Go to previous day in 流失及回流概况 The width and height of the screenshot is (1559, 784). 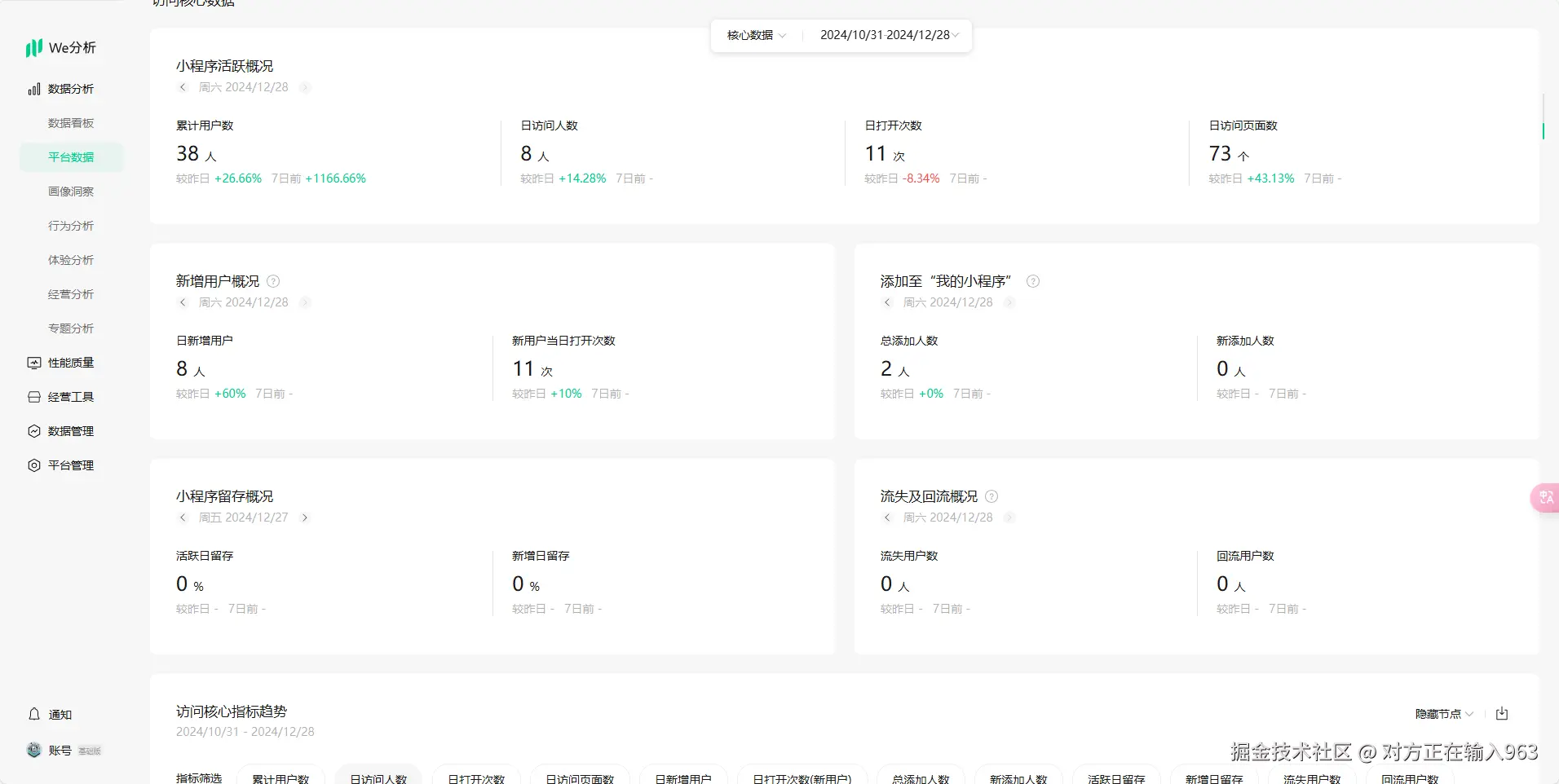[887, 518]
